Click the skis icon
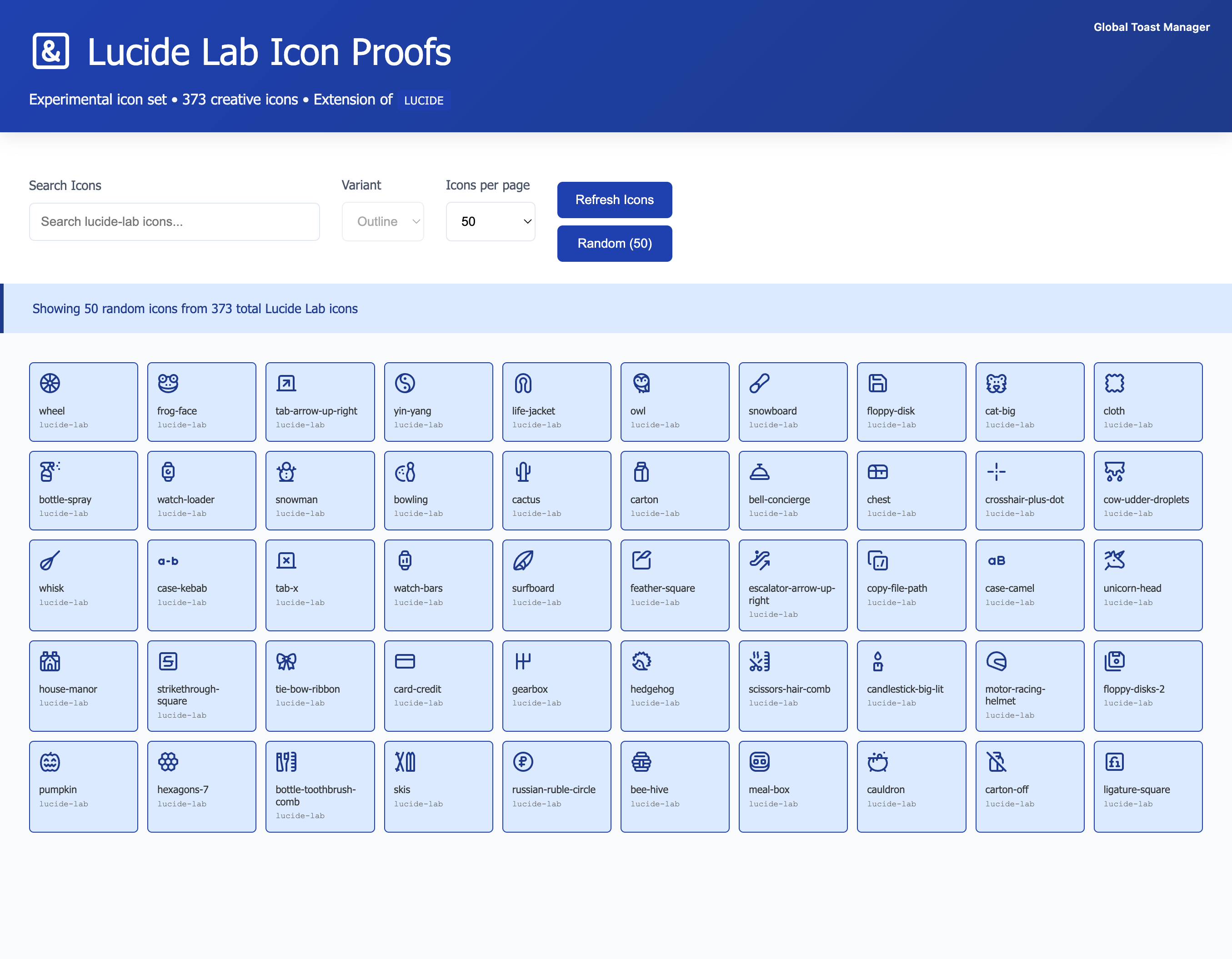Image resolution: width=1232 pixels, height=959 pixels. click(x=405, y=762)
